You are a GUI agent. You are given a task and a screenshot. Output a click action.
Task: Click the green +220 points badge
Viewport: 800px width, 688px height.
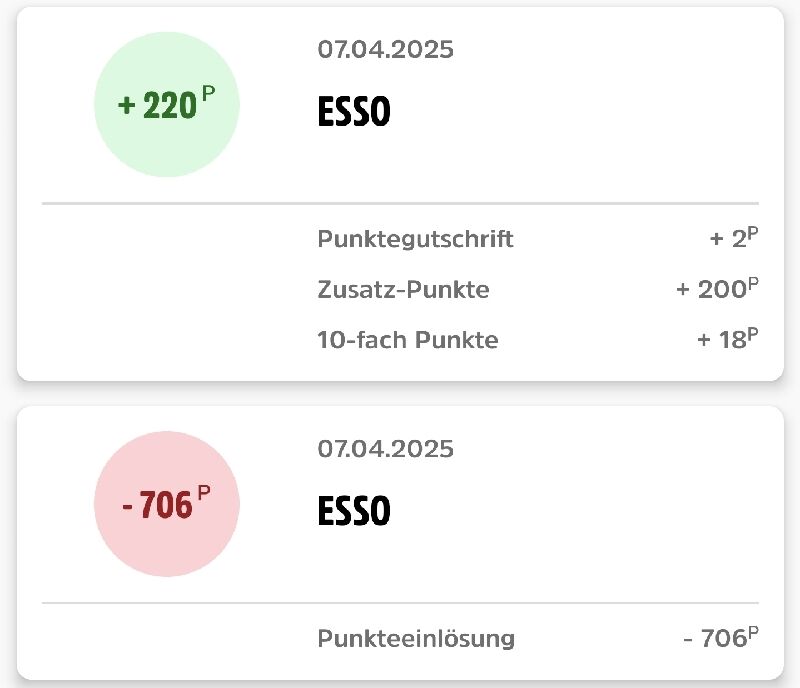tap(167, 105)
